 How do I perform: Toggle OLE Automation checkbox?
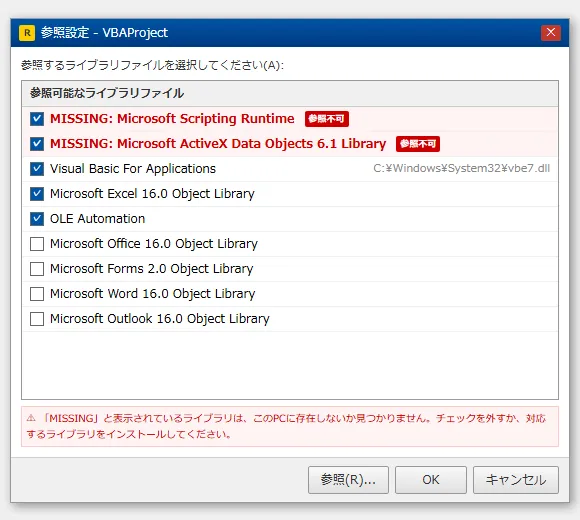(x=37, y=219)
